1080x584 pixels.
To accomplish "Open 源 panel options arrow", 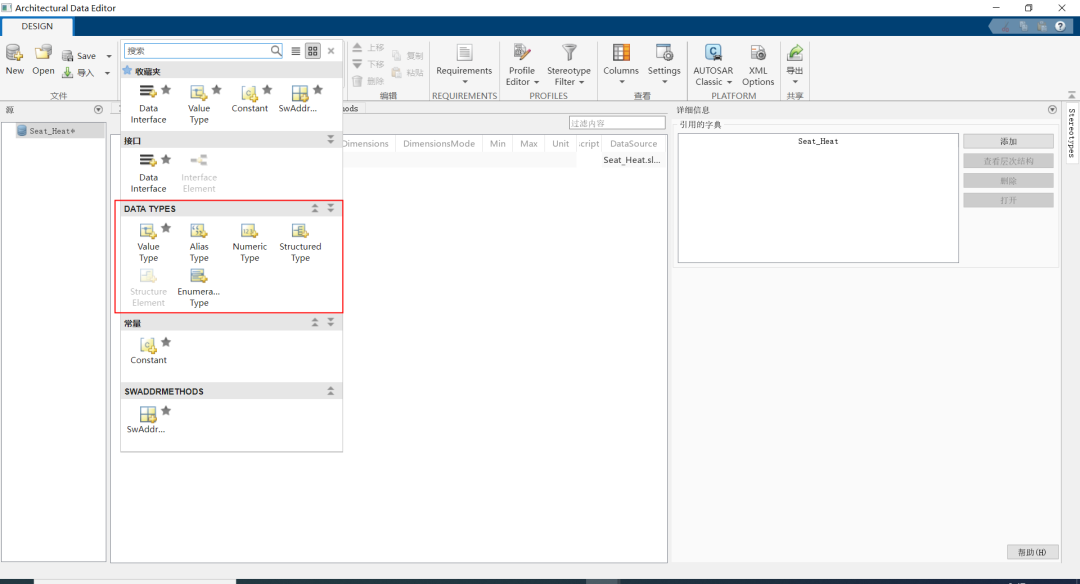I will (98, 110).
